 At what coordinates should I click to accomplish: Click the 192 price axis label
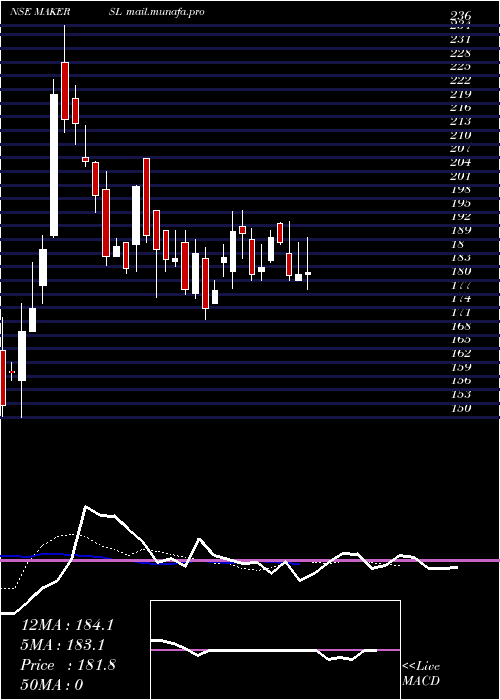tap(461, 217)
